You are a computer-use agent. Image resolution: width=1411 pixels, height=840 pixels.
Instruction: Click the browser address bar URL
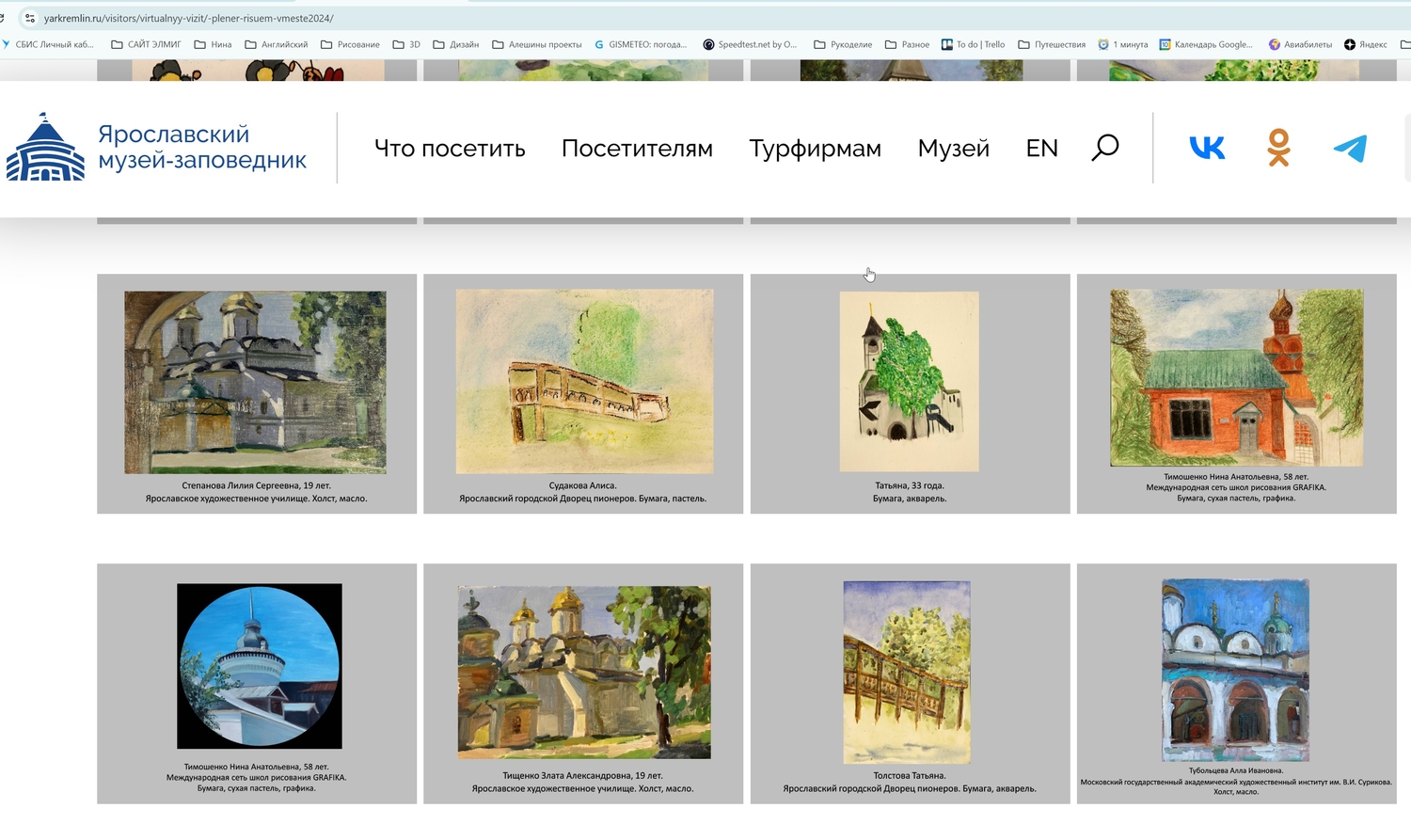pyautogui.click(x=188, y=18)
